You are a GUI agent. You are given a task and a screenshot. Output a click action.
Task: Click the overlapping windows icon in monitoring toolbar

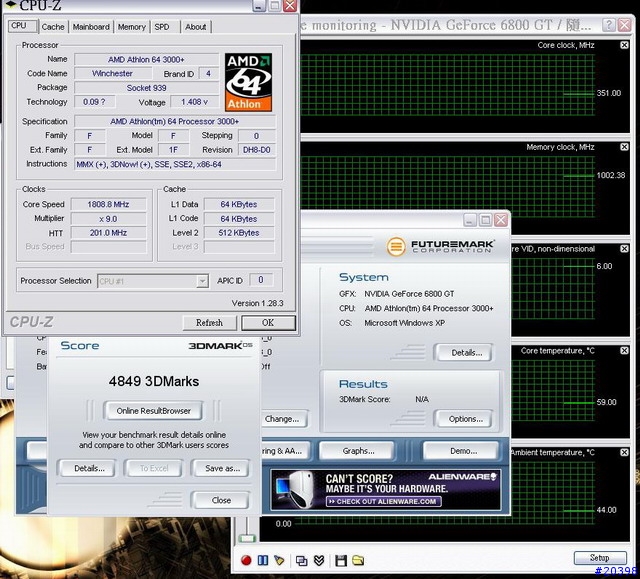[302, 561]
